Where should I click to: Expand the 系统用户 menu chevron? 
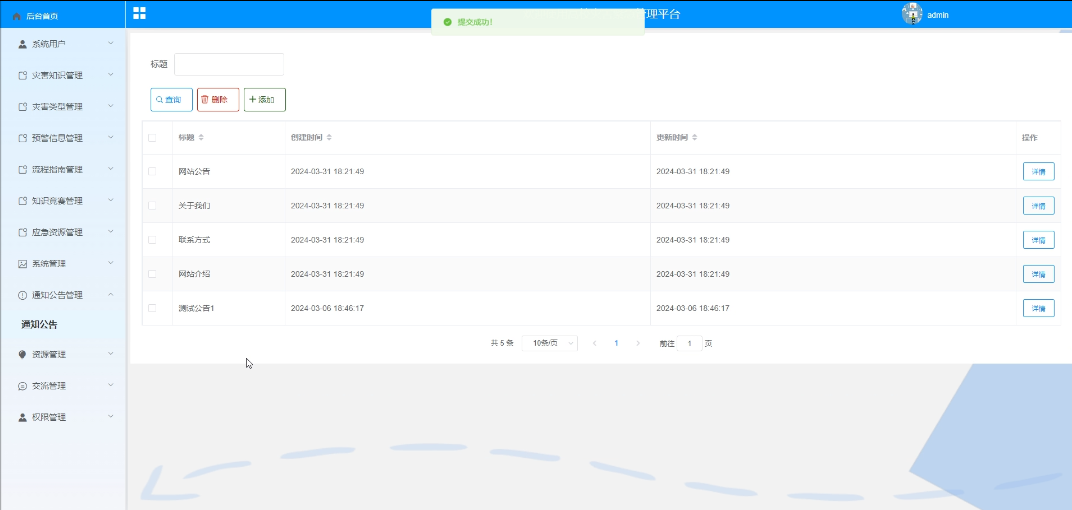111,43
